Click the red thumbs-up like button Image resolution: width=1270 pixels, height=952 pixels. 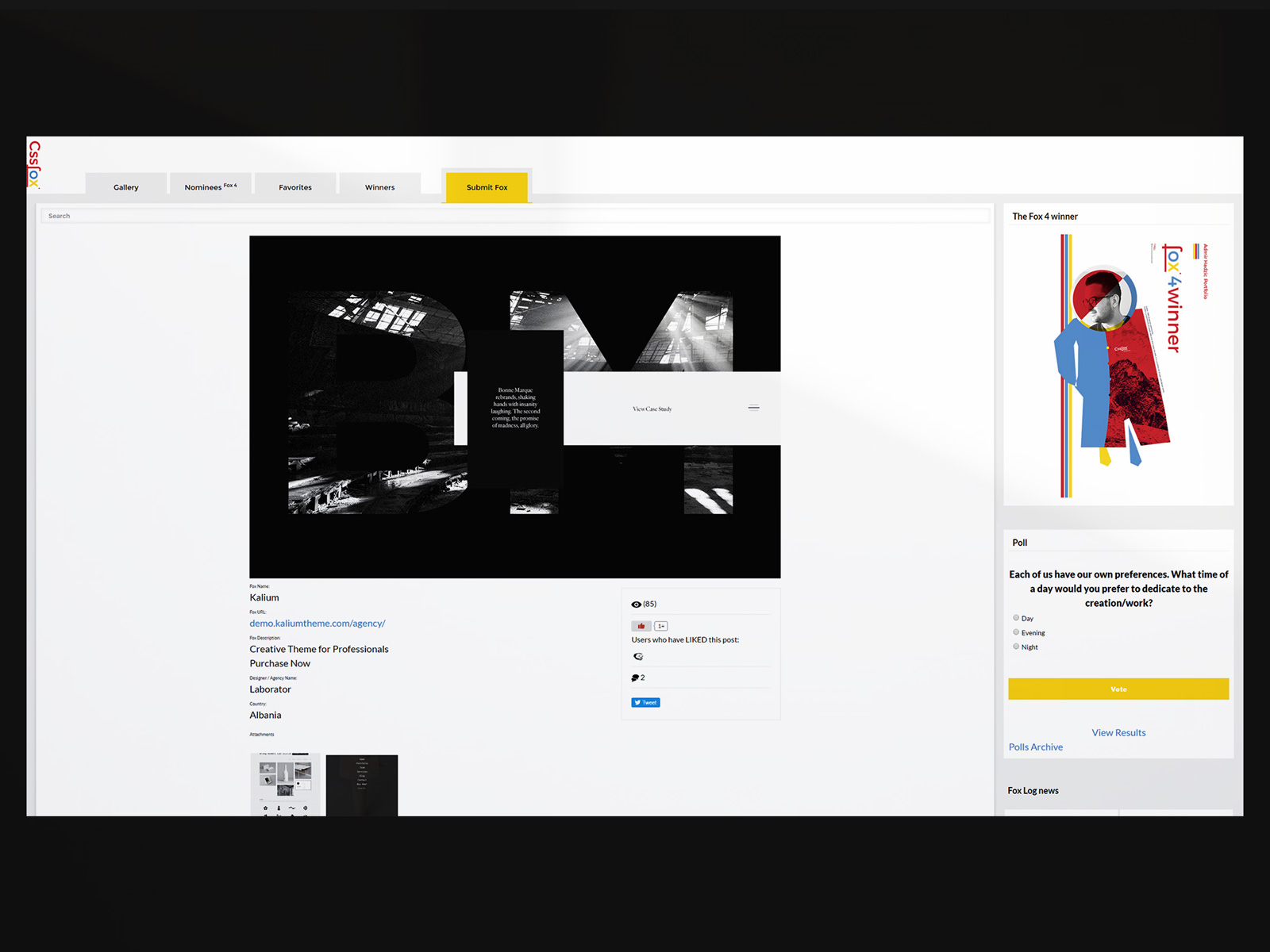tap(641, 626)
